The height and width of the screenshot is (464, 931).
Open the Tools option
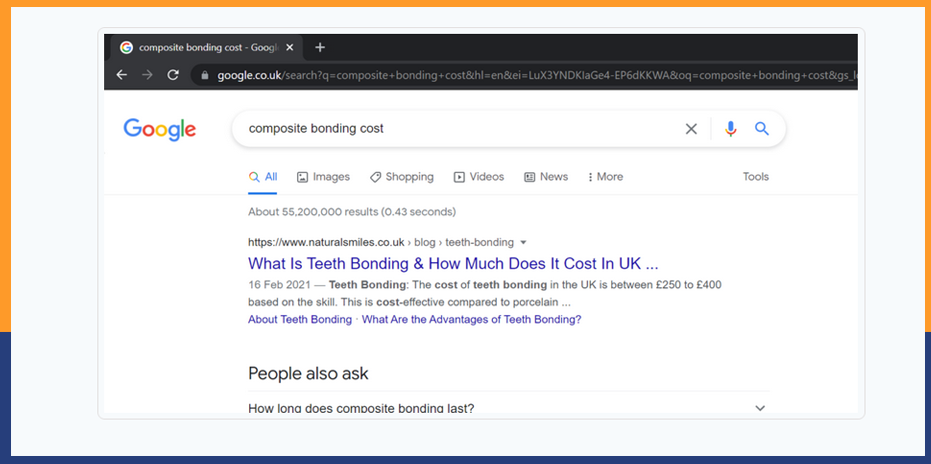755,177
